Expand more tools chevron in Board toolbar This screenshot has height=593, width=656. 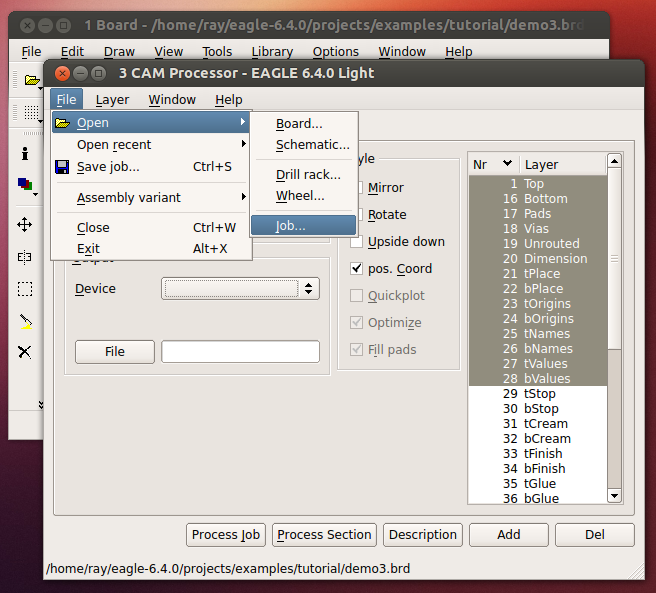41,405
